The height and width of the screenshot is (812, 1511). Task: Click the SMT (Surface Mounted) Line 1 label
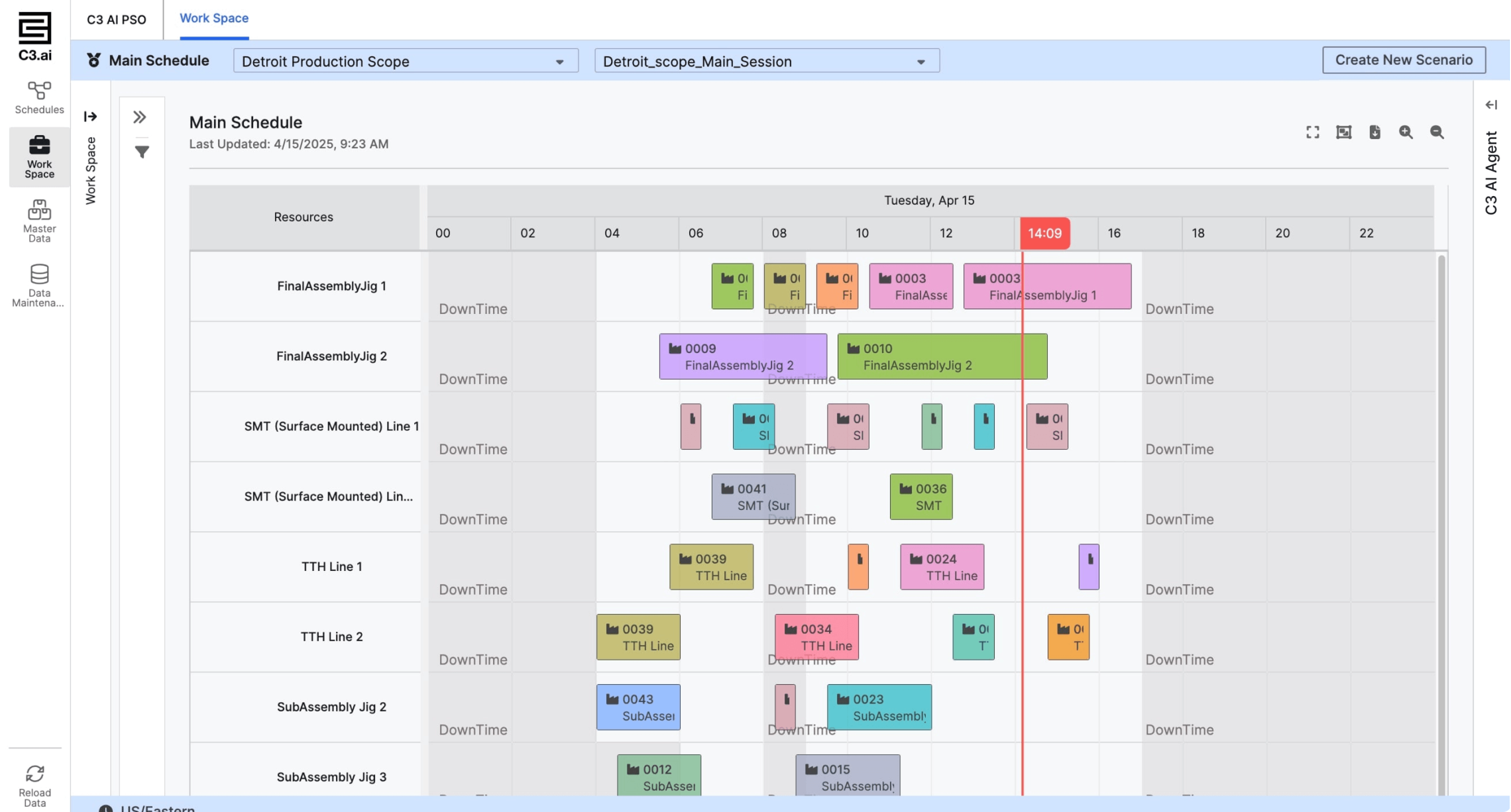[331, 426]
